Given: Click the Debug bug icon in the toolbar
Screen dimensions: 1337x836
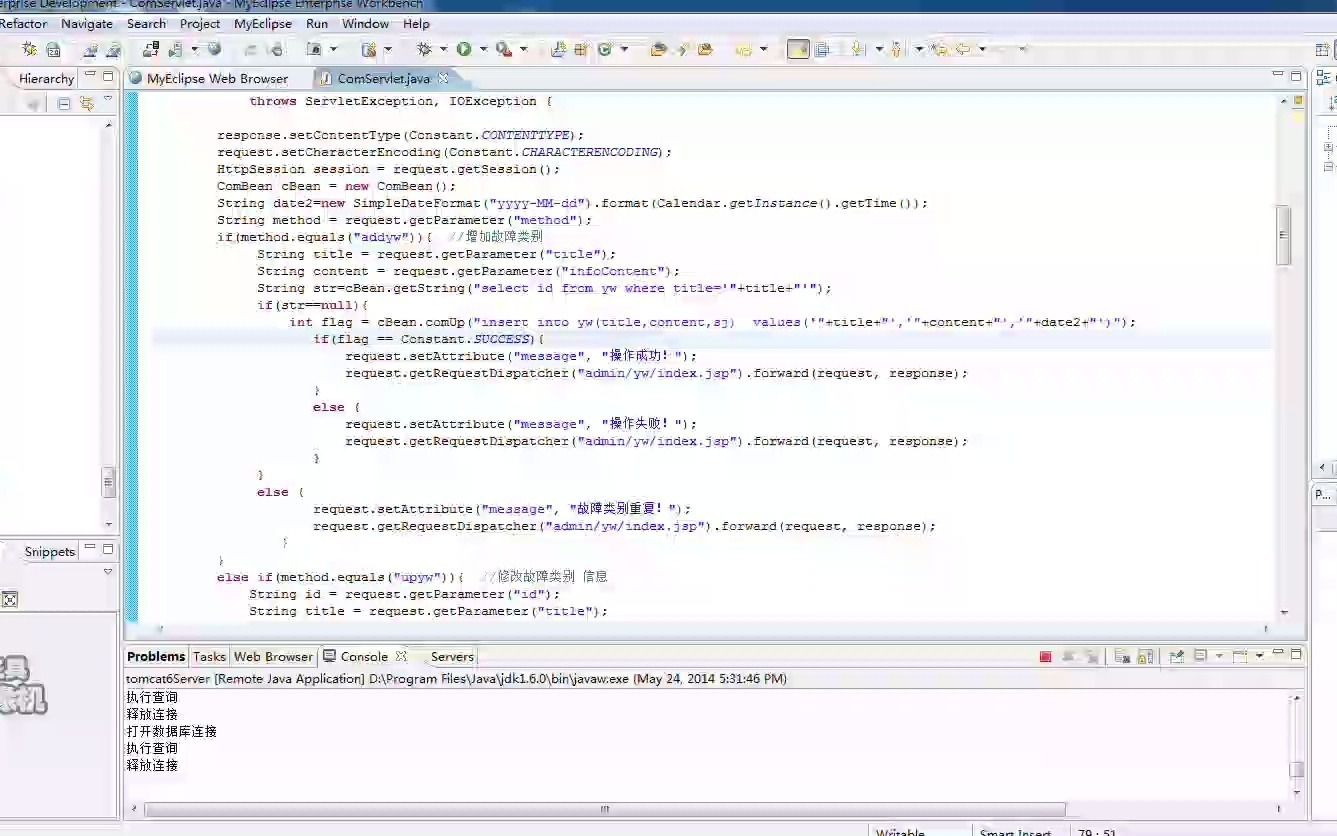Looking at the screenshot, I should coord(424,49).
